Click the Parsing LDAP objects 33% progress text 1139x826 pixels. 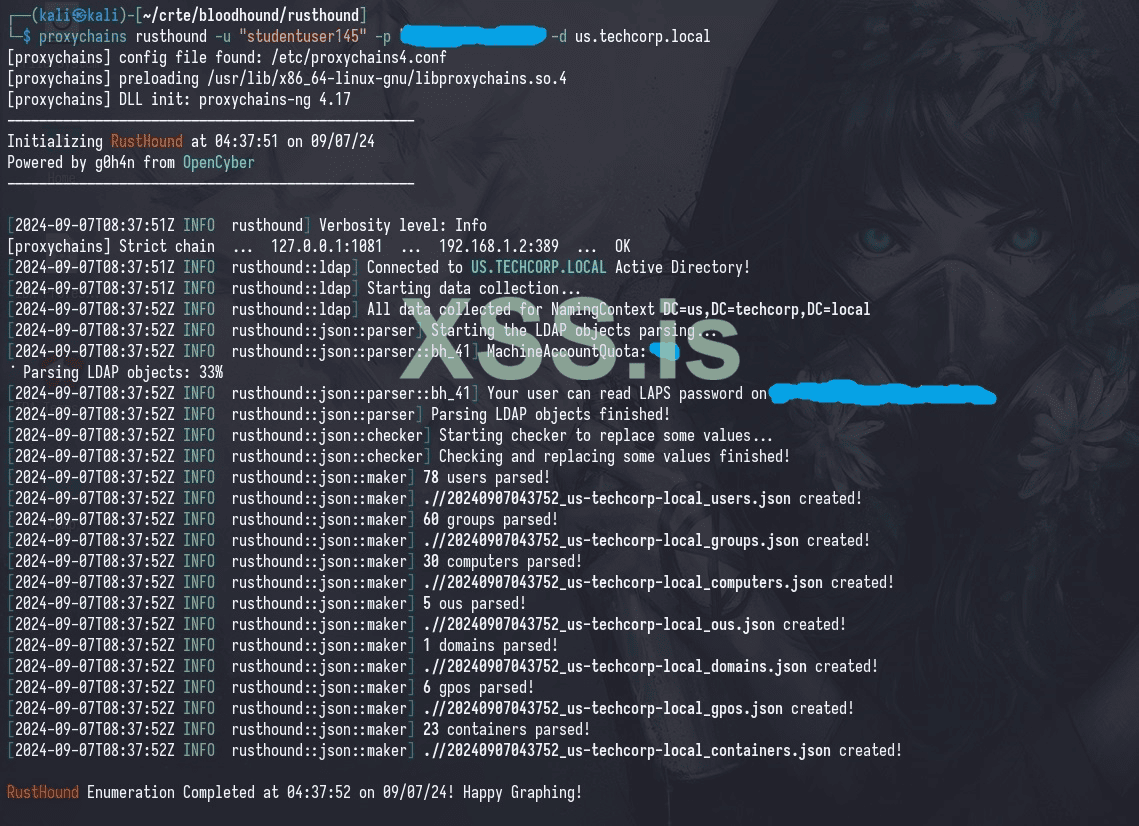point(123,373)
